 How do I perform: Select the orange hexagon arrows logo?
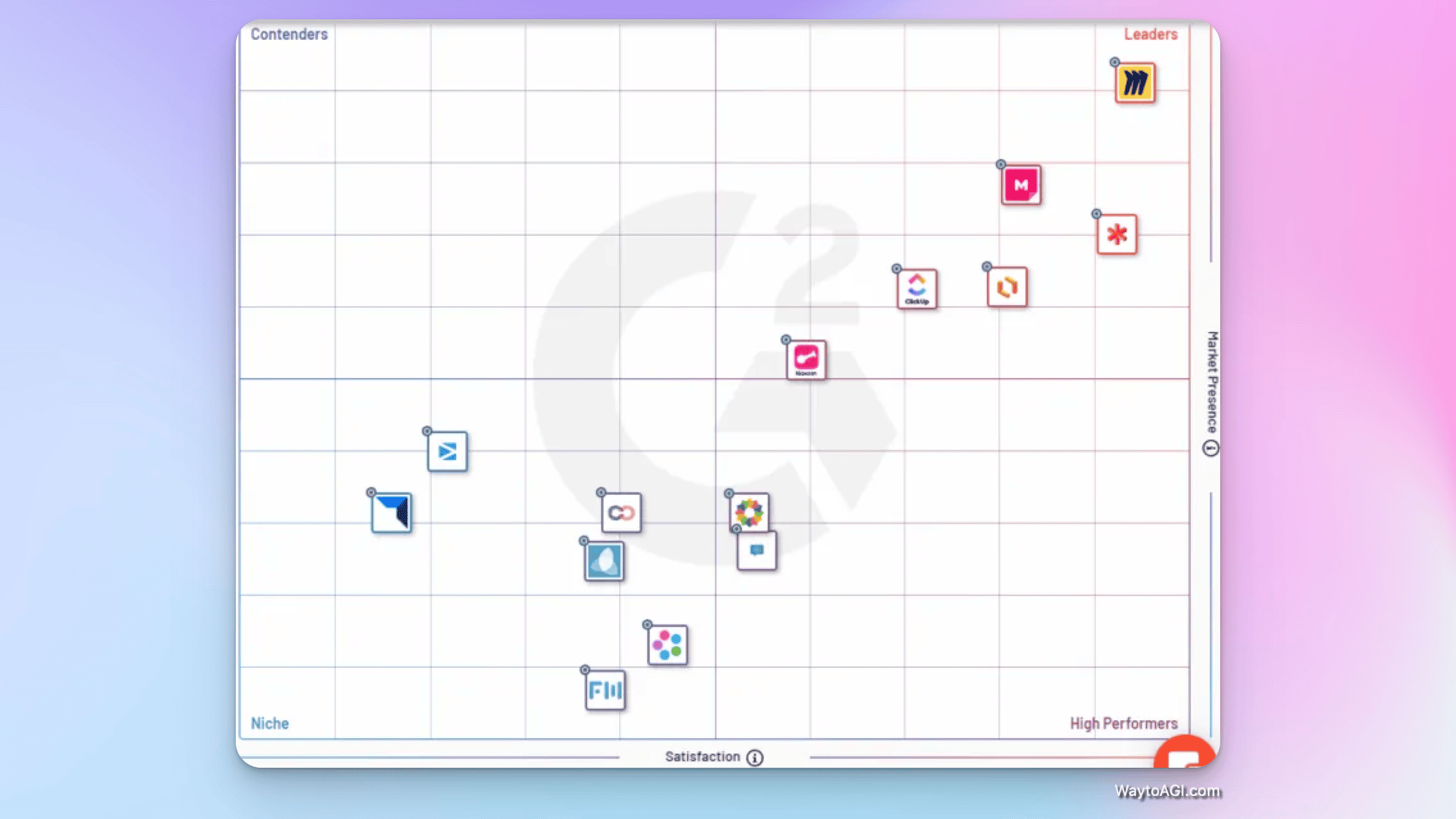click(1007, 287)
